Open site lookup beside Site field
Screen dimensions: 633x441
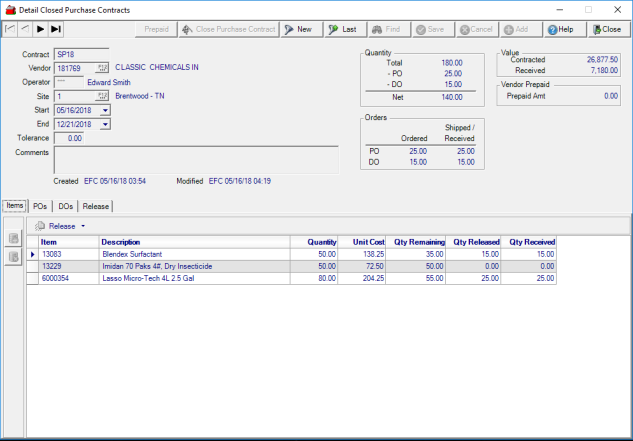coord(102,96)
